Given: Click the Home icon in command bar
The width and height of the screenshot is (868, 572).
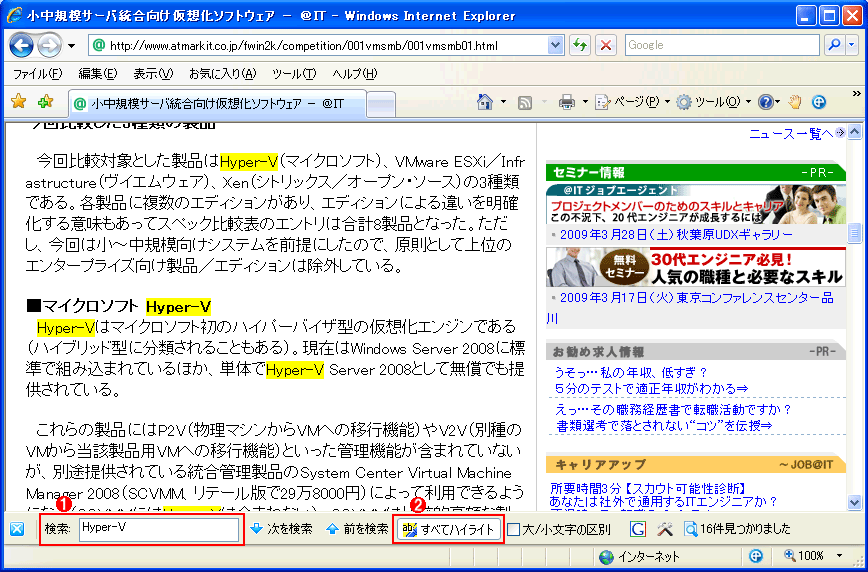Looking at the screenshot, I should (485, 102).
